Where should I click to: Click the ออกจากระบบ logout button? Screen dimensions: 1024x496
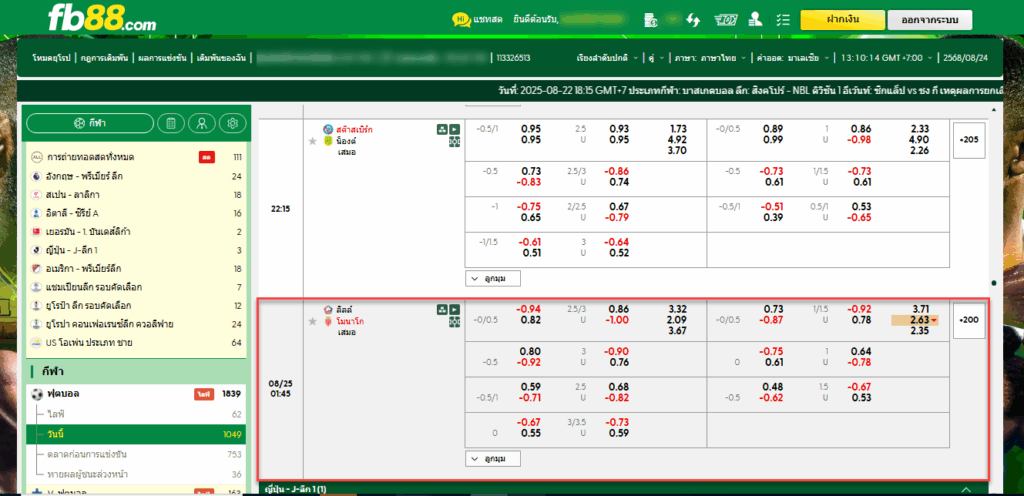click(x=929, y=20)
